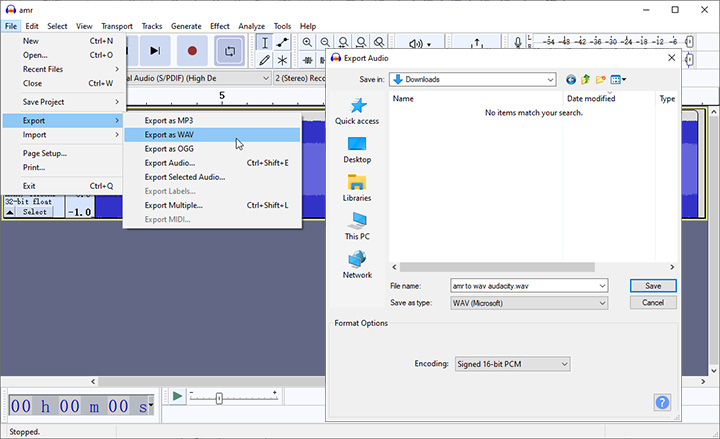
Task: Click the Up One Level folder icon
Action: [586, 79]
